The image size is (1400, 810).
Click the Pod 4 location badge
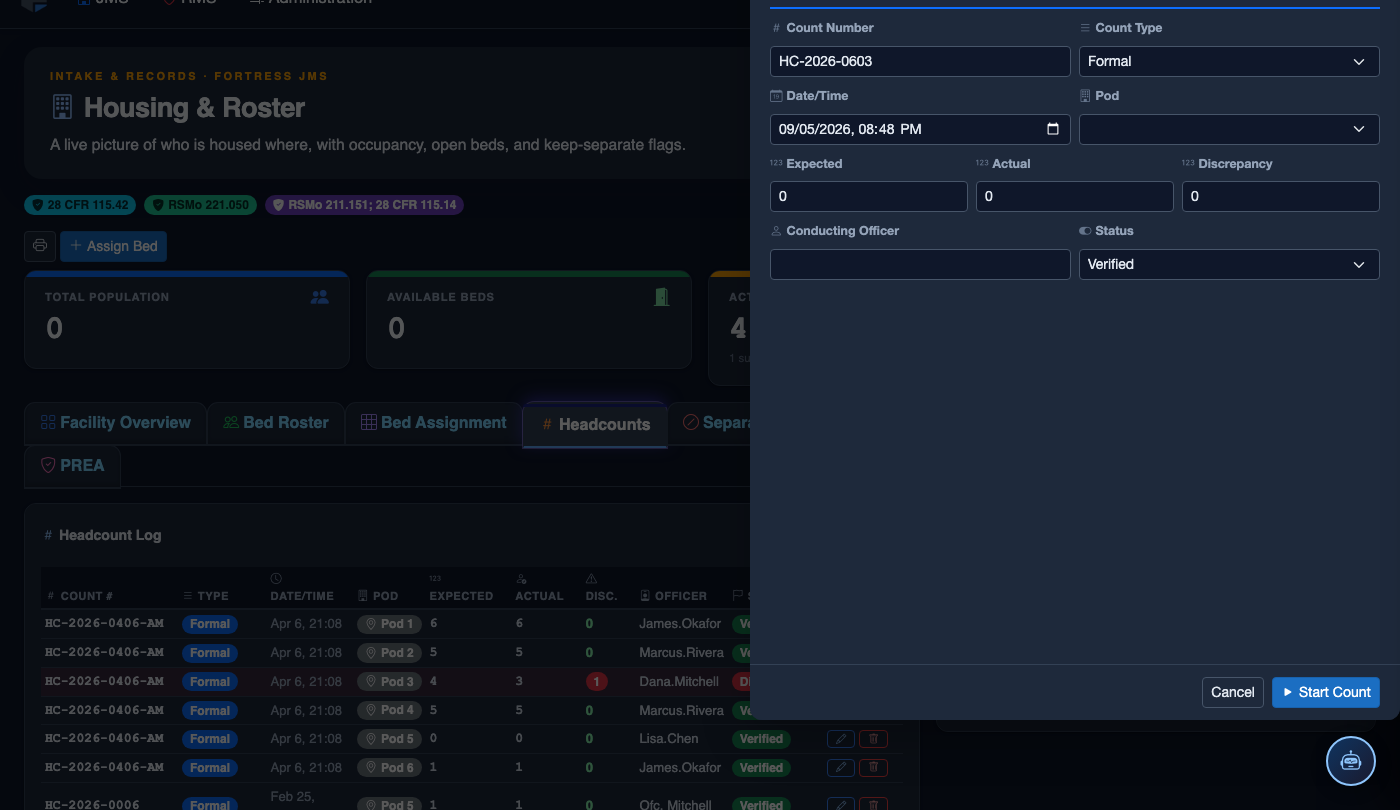pos(390,711)
